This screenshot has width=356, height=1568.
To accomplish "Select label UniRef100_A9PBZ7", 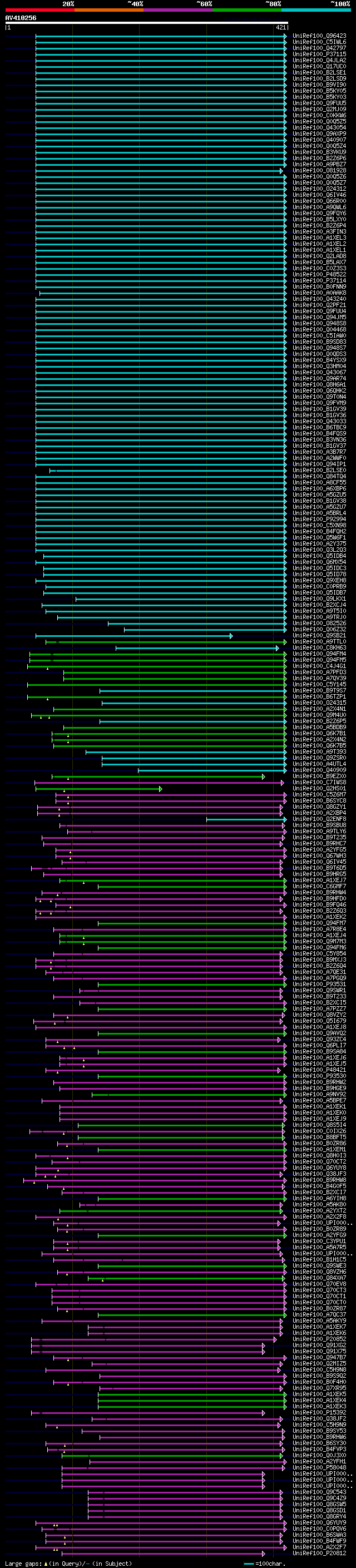I will [x=319, y=164].
